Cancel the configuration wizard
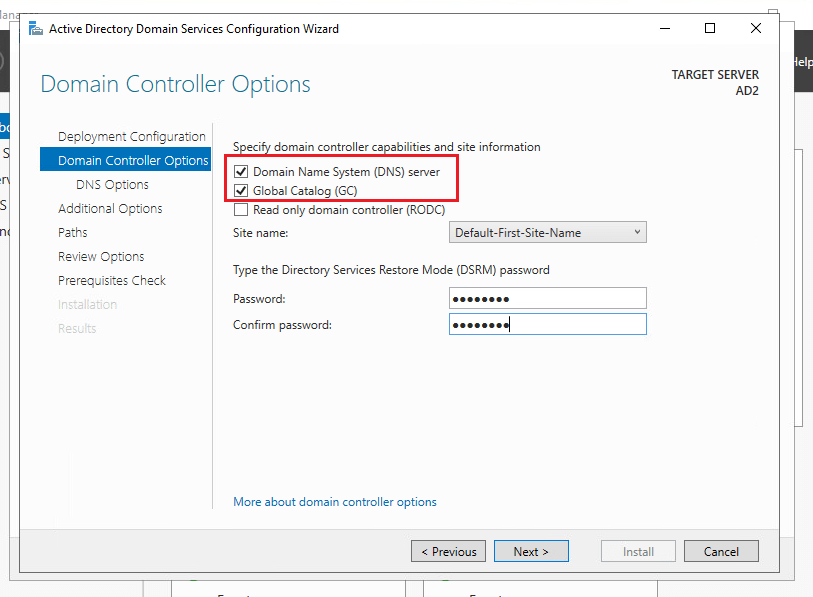The height and width of the screenshot is (597, 813). (721, 551)
